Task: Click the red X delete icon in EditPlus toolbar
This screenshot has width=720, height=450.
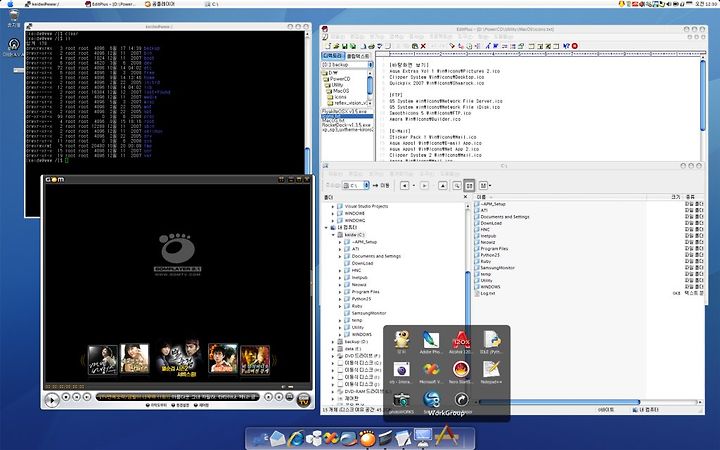Action: point(423,46)
